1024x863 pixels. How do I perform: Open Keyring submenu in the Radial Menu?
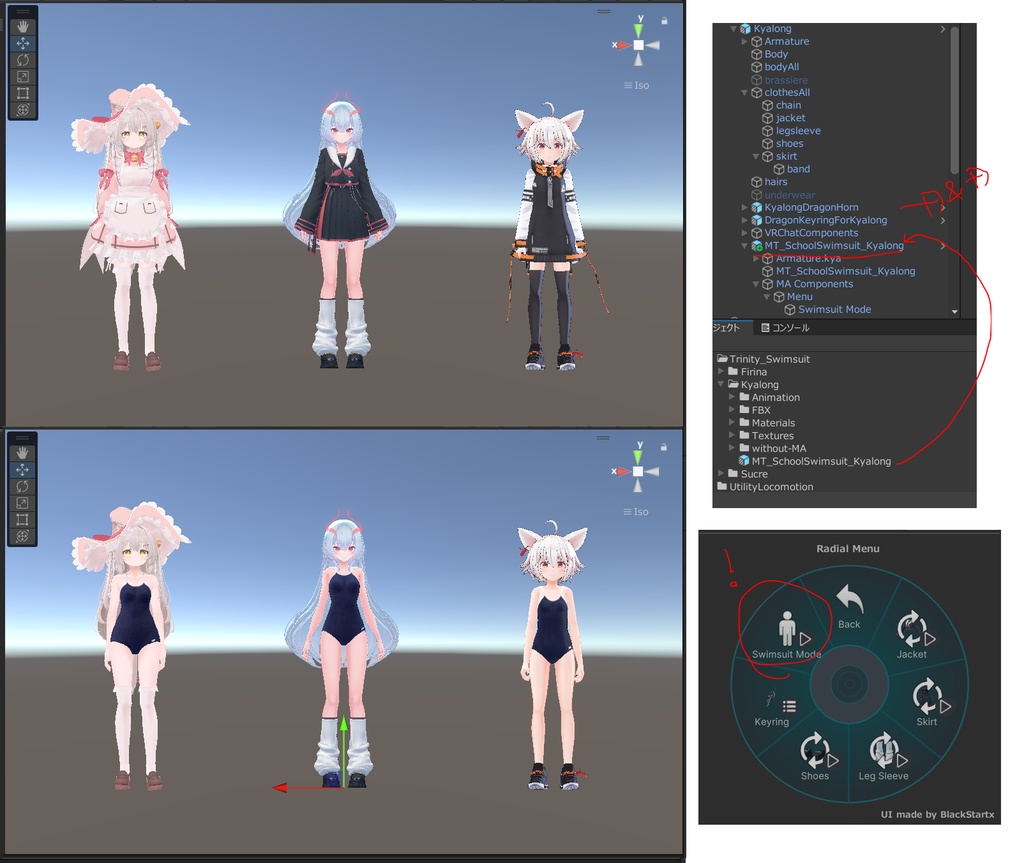click(x=773, y=709)
